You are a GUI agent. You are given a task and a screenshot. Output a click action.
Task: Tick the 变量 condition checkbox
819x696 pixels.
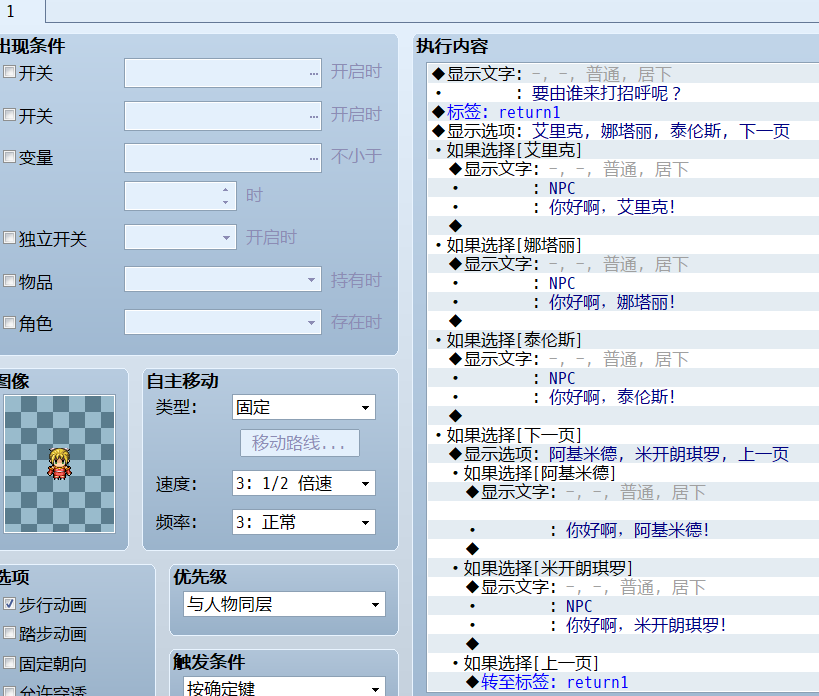tap(9, 157)
